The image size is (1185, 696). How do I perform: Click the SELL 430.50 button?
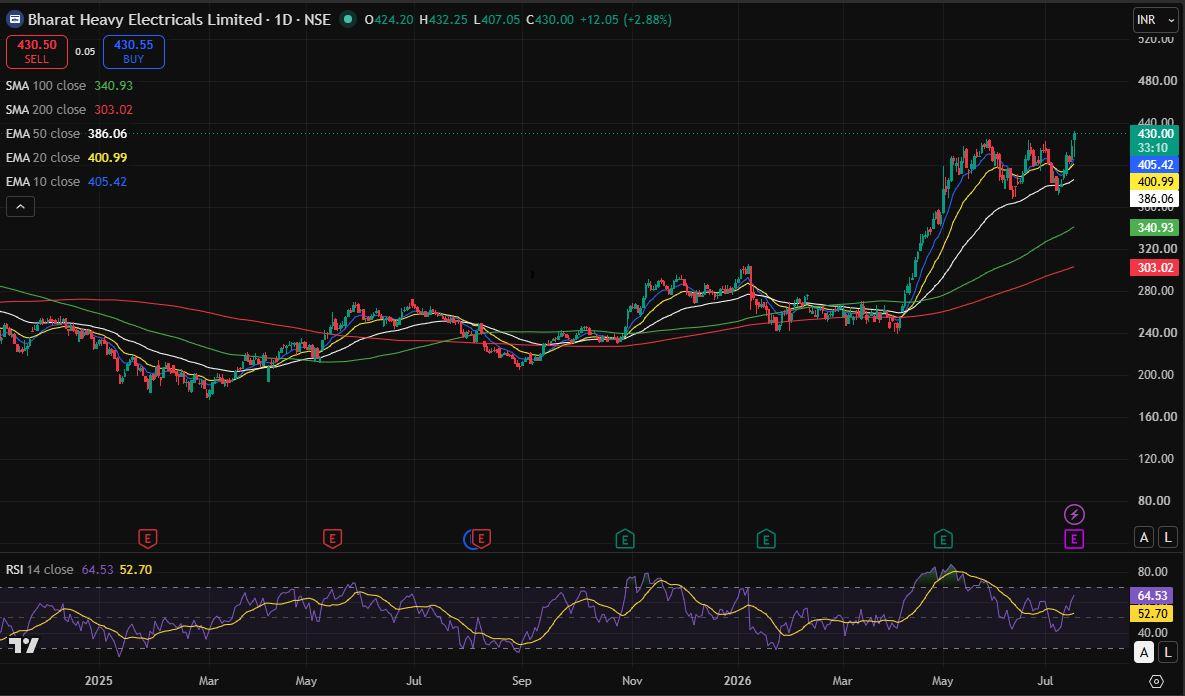(36, 51)
